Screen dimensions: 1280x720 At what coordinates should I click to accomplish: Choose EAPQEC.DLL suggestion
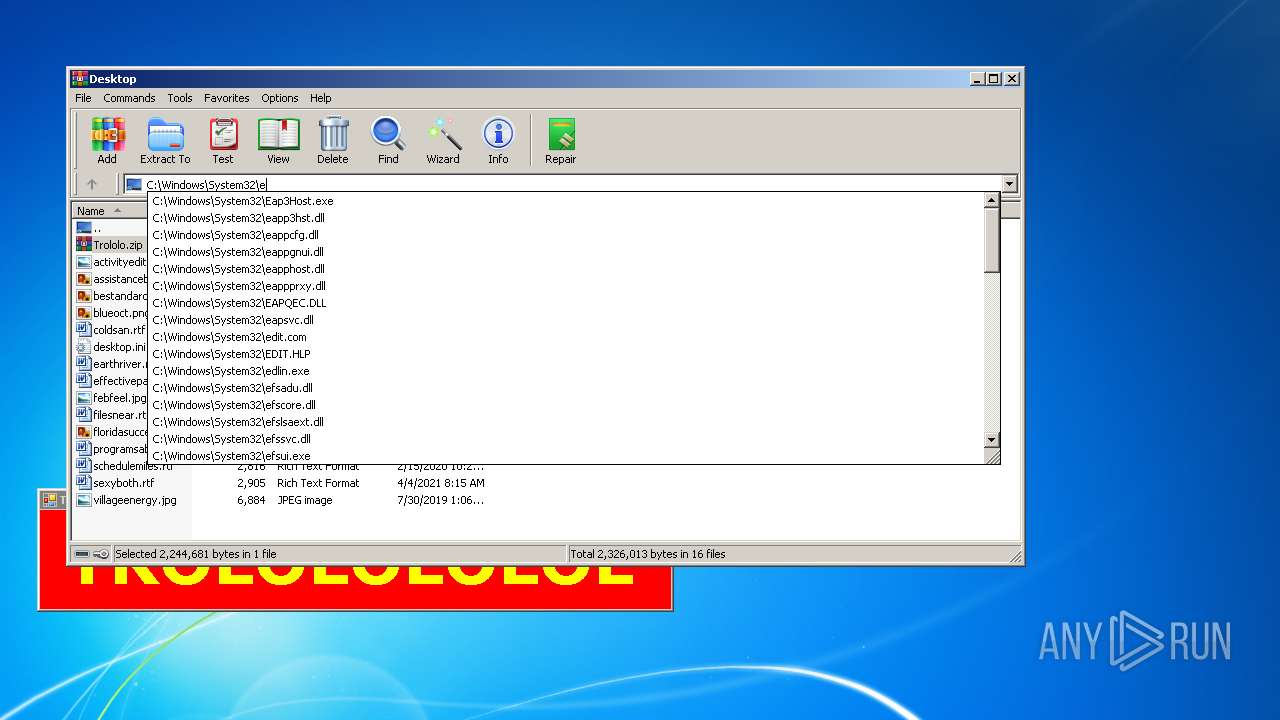(566, 303)
